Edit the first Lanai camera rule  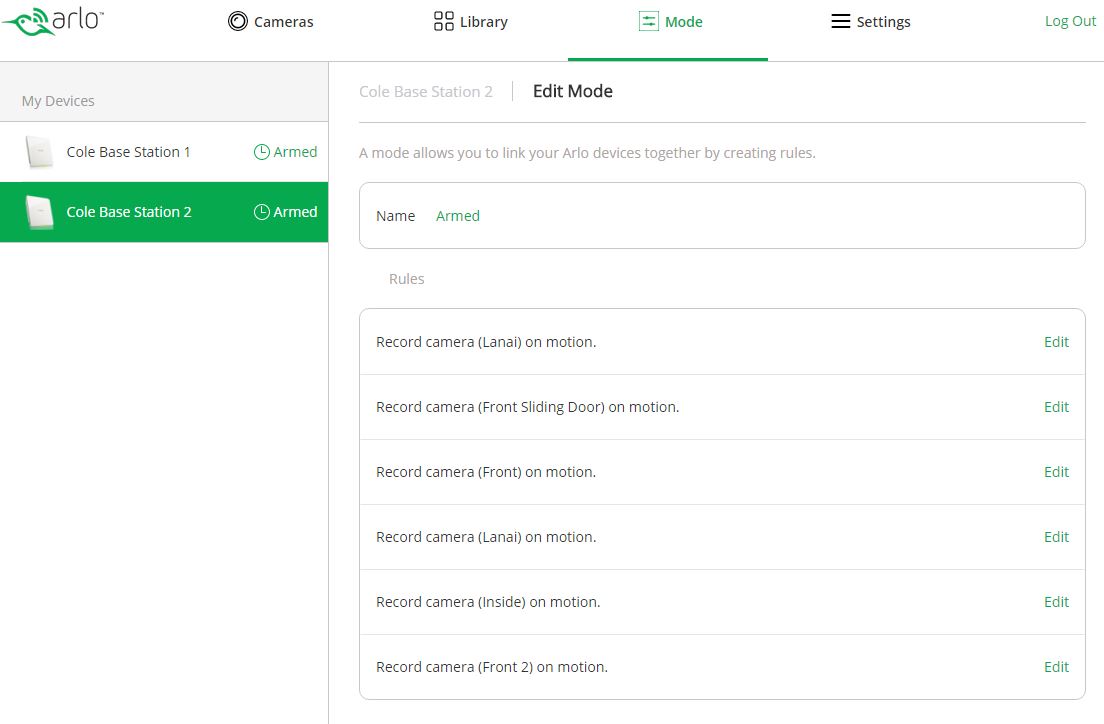[1056, 342]
